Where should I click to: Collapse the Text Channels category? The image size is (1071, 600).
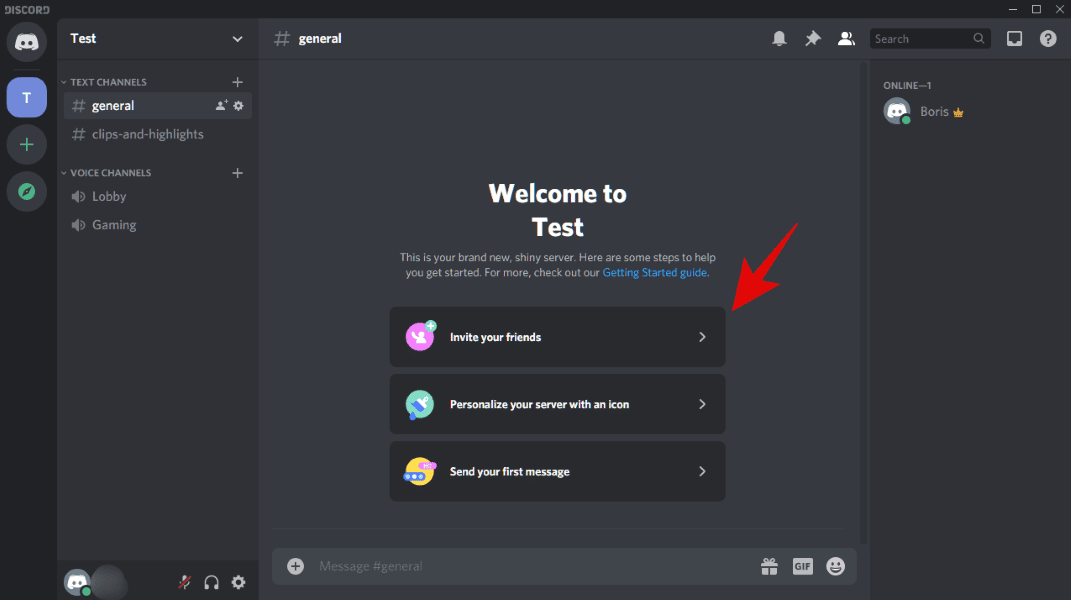(106, 82)
